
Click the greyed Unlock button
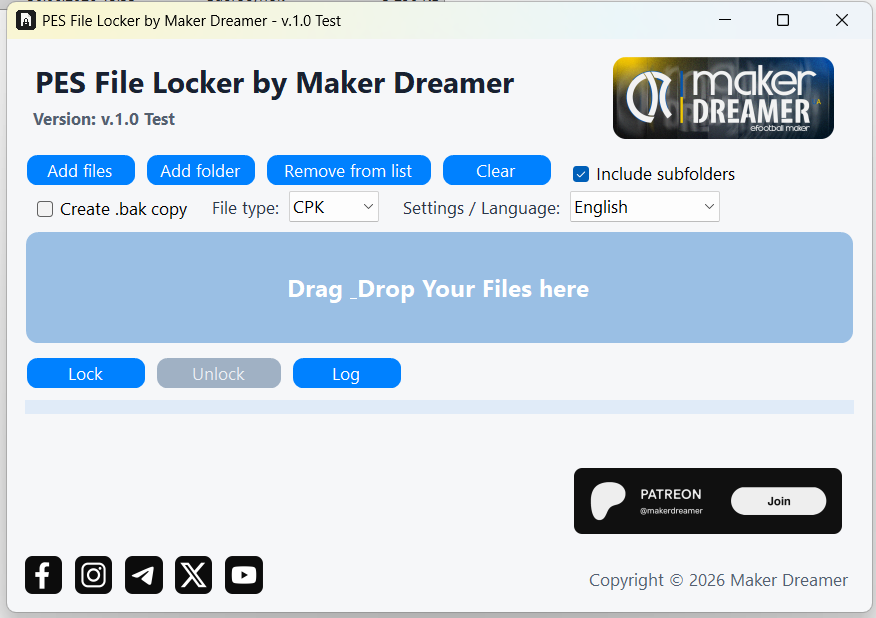(x=218, y=373)
